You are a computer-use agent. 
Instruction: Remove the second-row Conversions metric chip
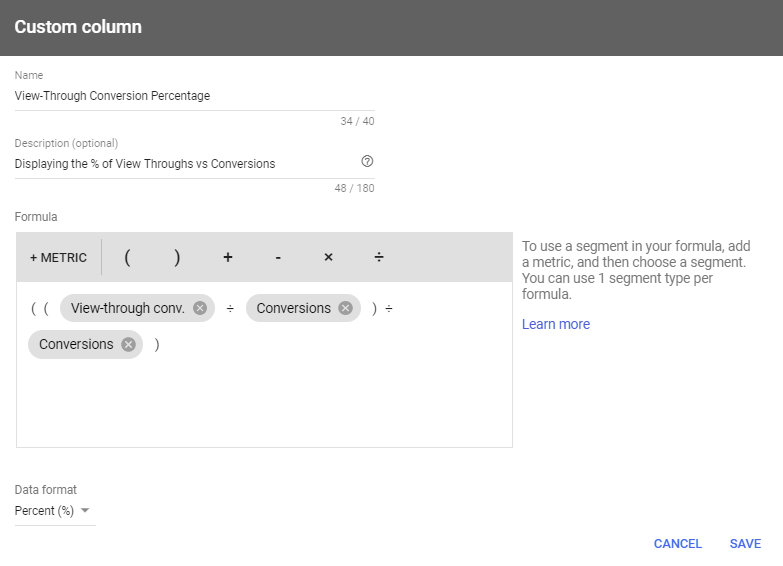128,345
